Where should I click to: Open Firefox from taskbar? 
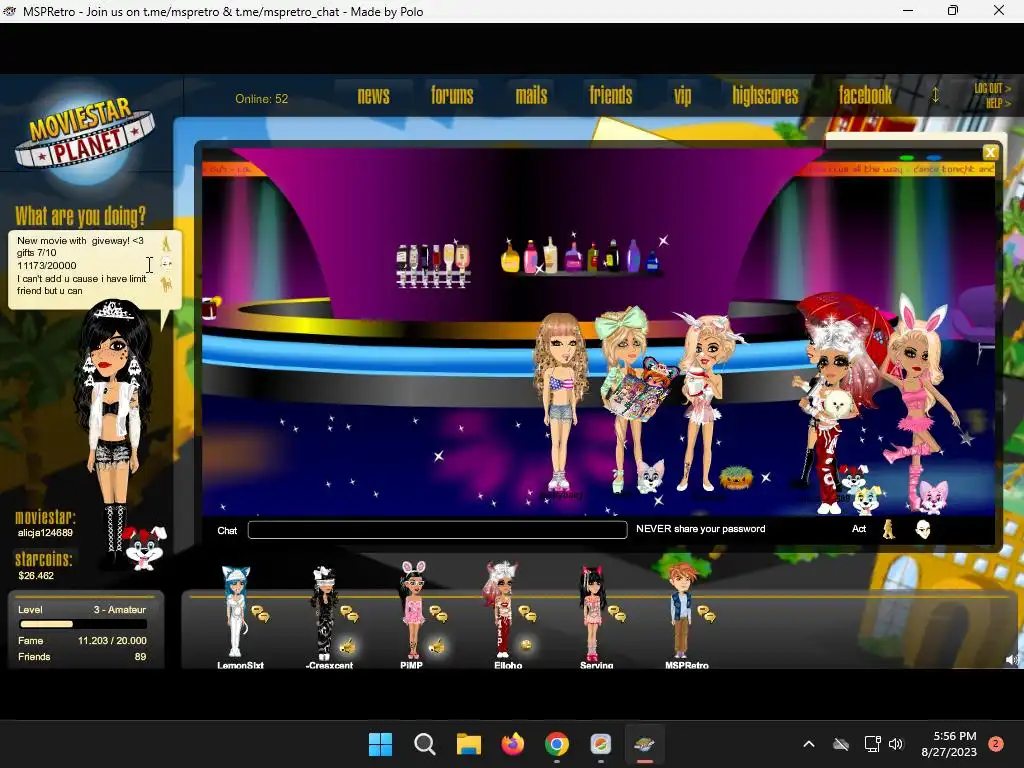[x=513, y=744]
